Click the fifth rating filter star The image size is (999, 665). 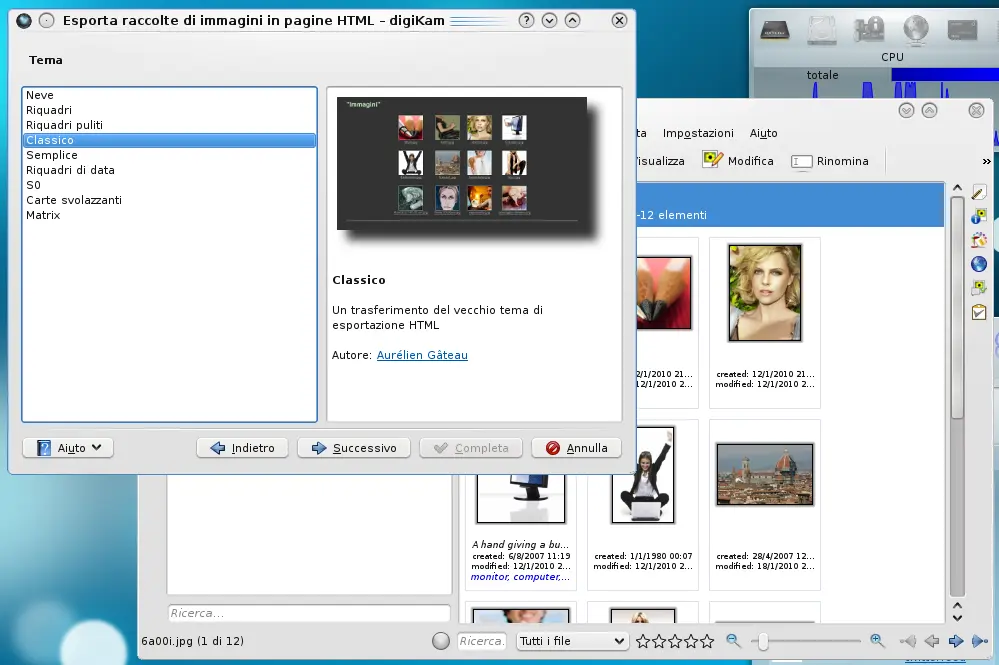tap(707, 641)
